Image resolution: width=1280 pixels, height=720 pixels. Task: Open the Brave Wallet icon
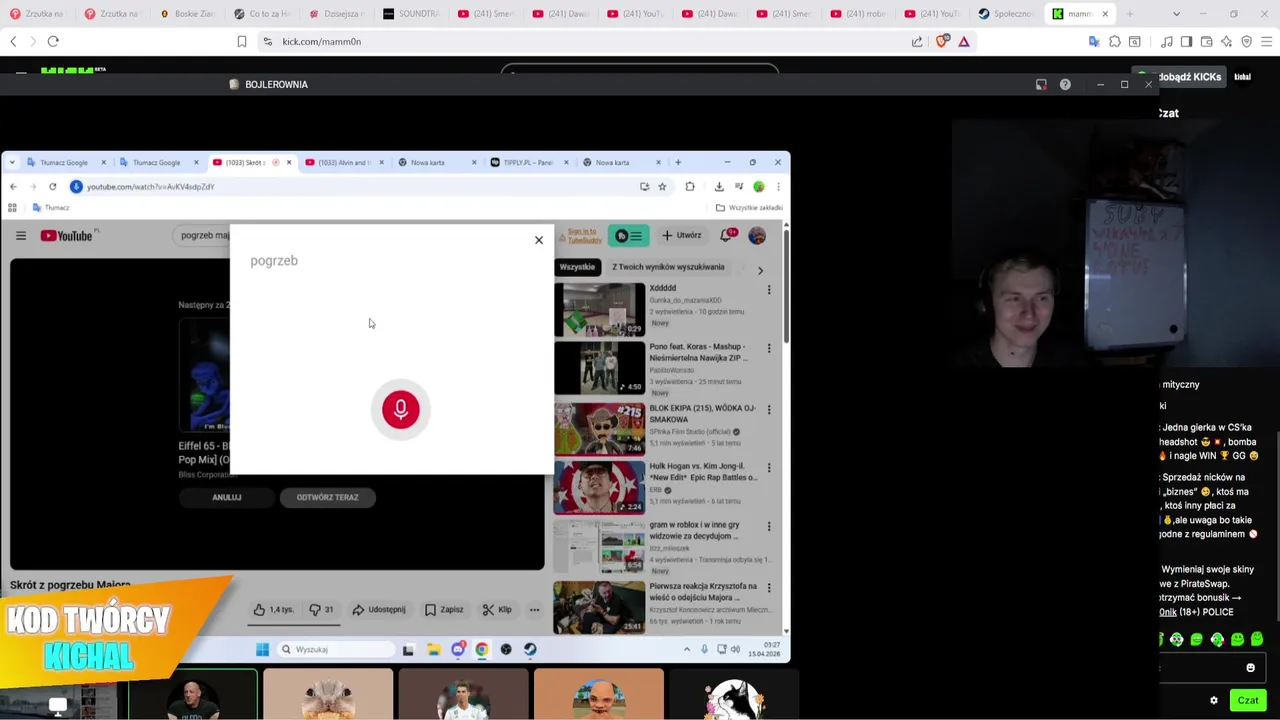coord(1206,41)
